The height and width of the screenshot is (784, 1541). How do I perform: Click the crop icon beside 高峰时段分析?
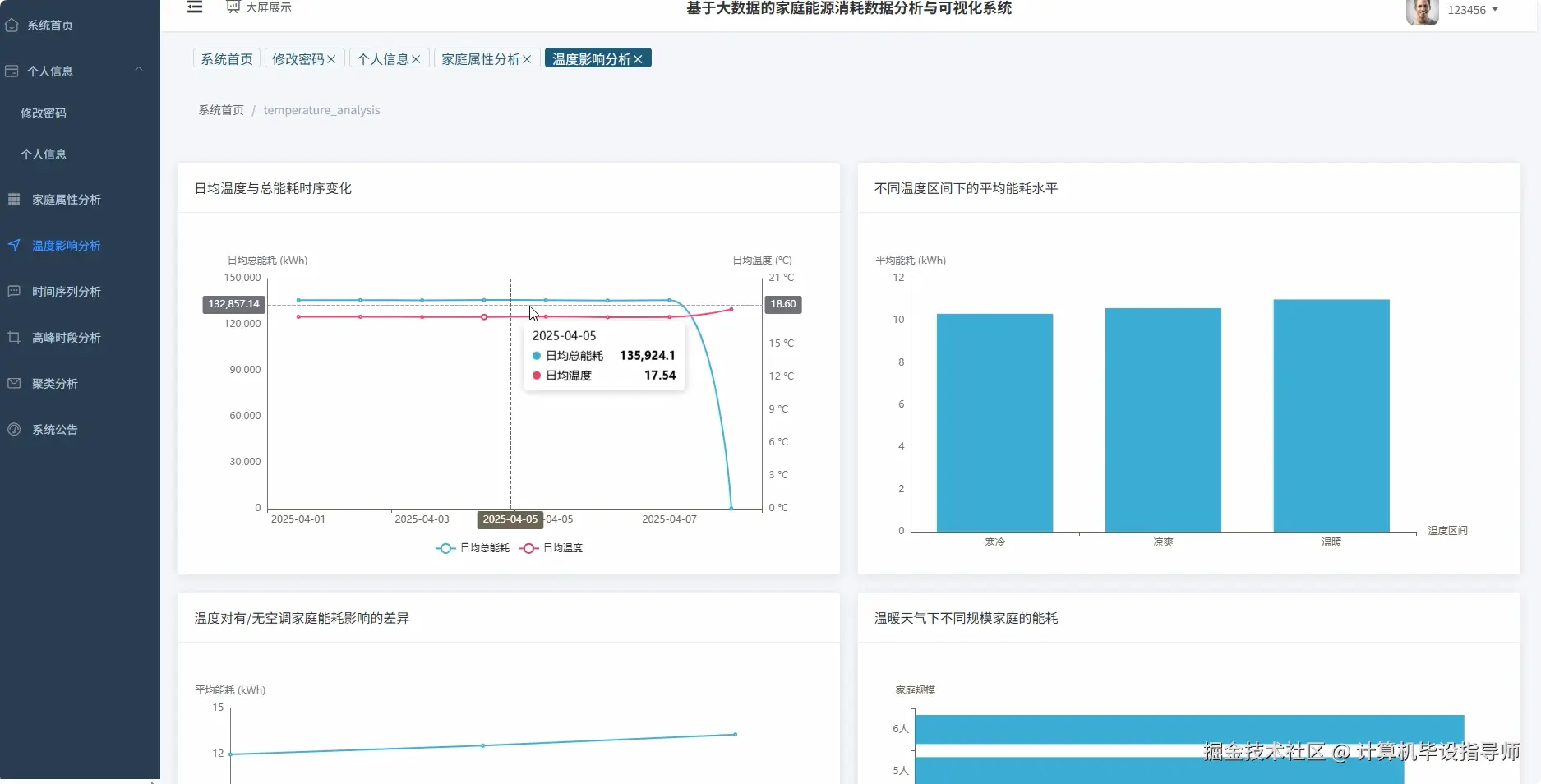click(14, 337)
